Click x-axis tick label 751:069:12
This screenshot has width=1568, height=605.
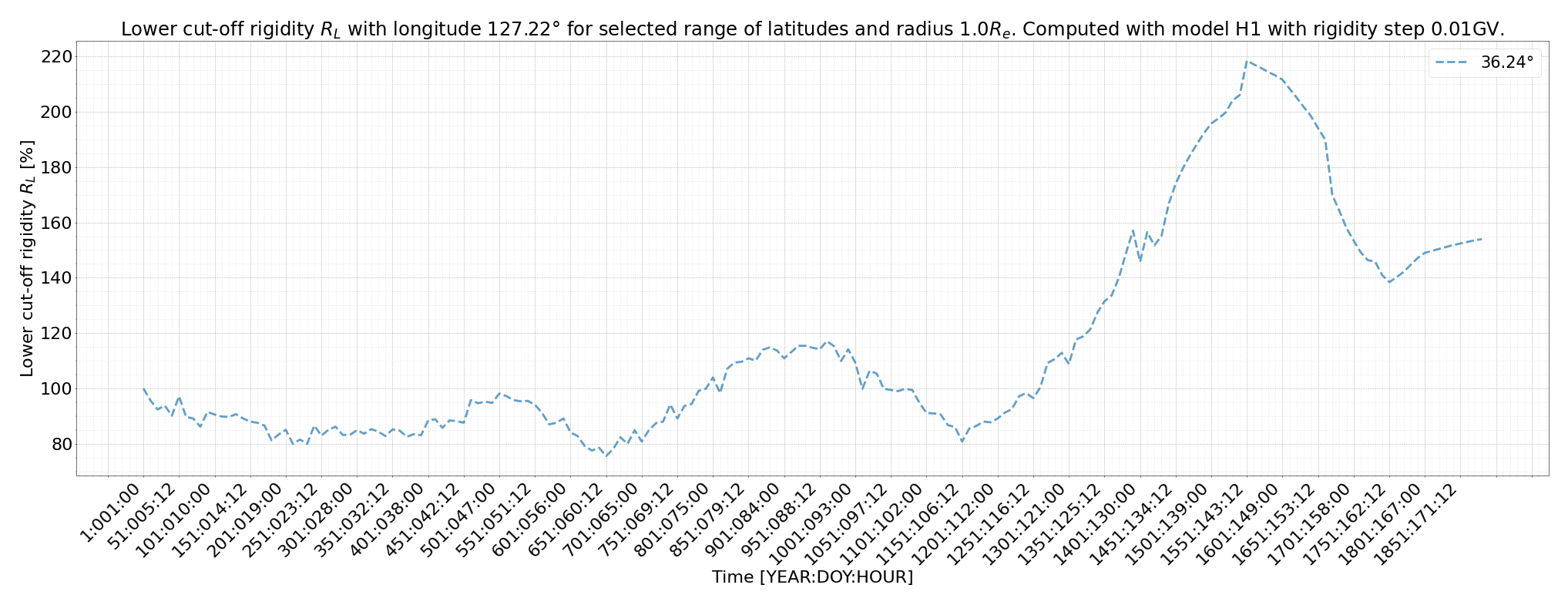pyautogui.click(x=636, y=520)
